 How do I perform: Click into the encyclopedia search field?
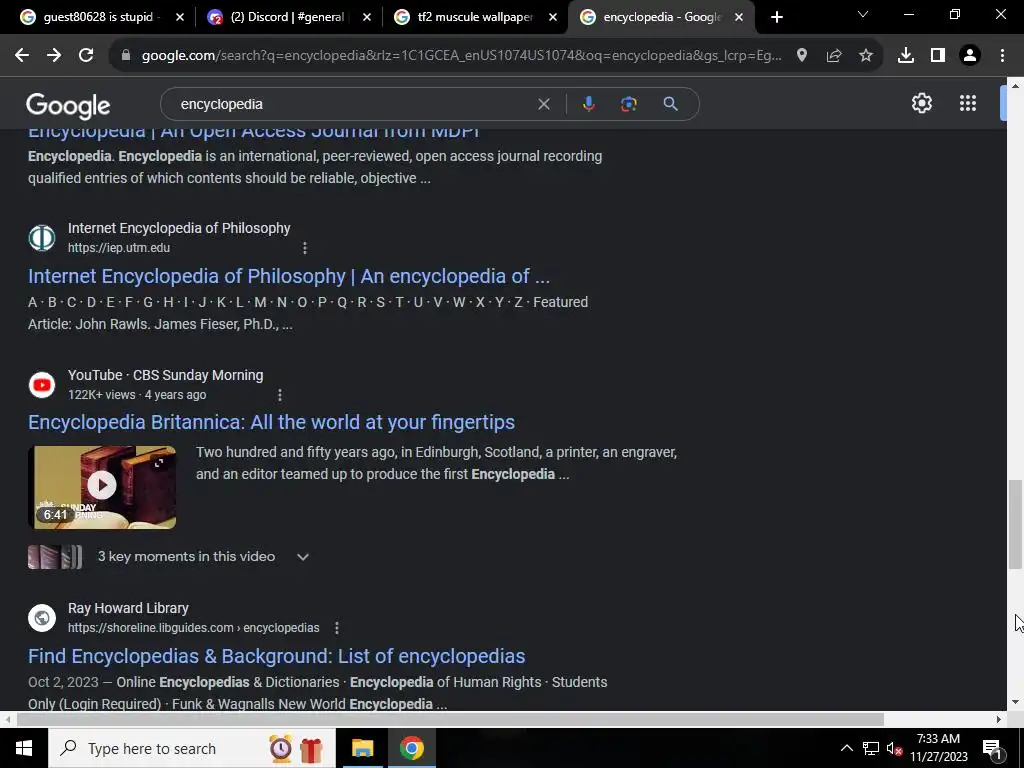pyautogui.click(x=353, y=104)
